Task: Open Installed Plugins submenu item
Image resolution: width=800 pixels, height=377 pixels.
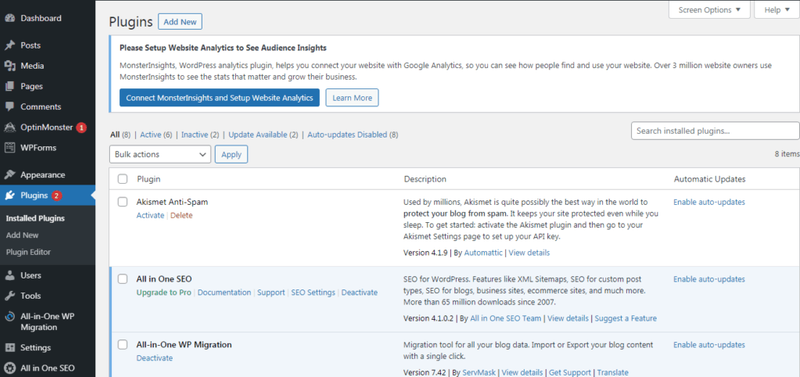Action: coord(35,218)
